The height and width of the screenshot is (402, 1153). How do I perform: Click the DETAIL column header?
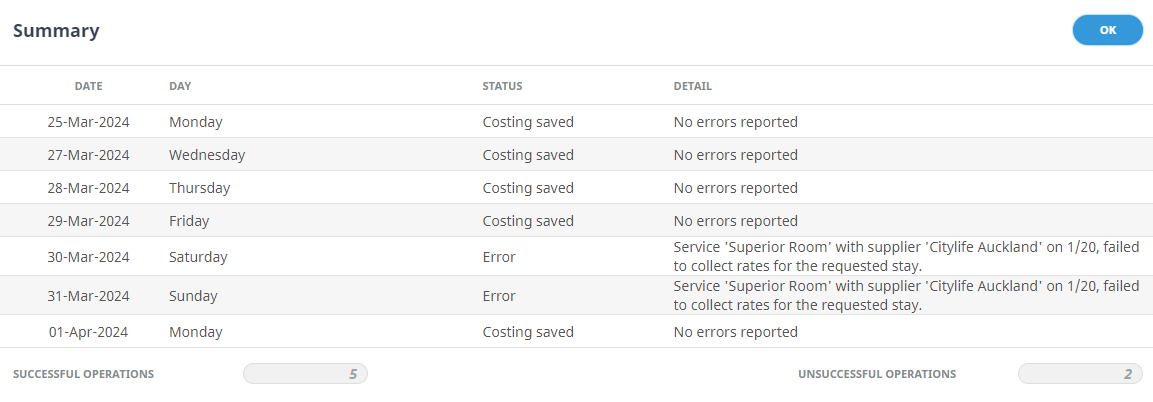click(692, 86)
